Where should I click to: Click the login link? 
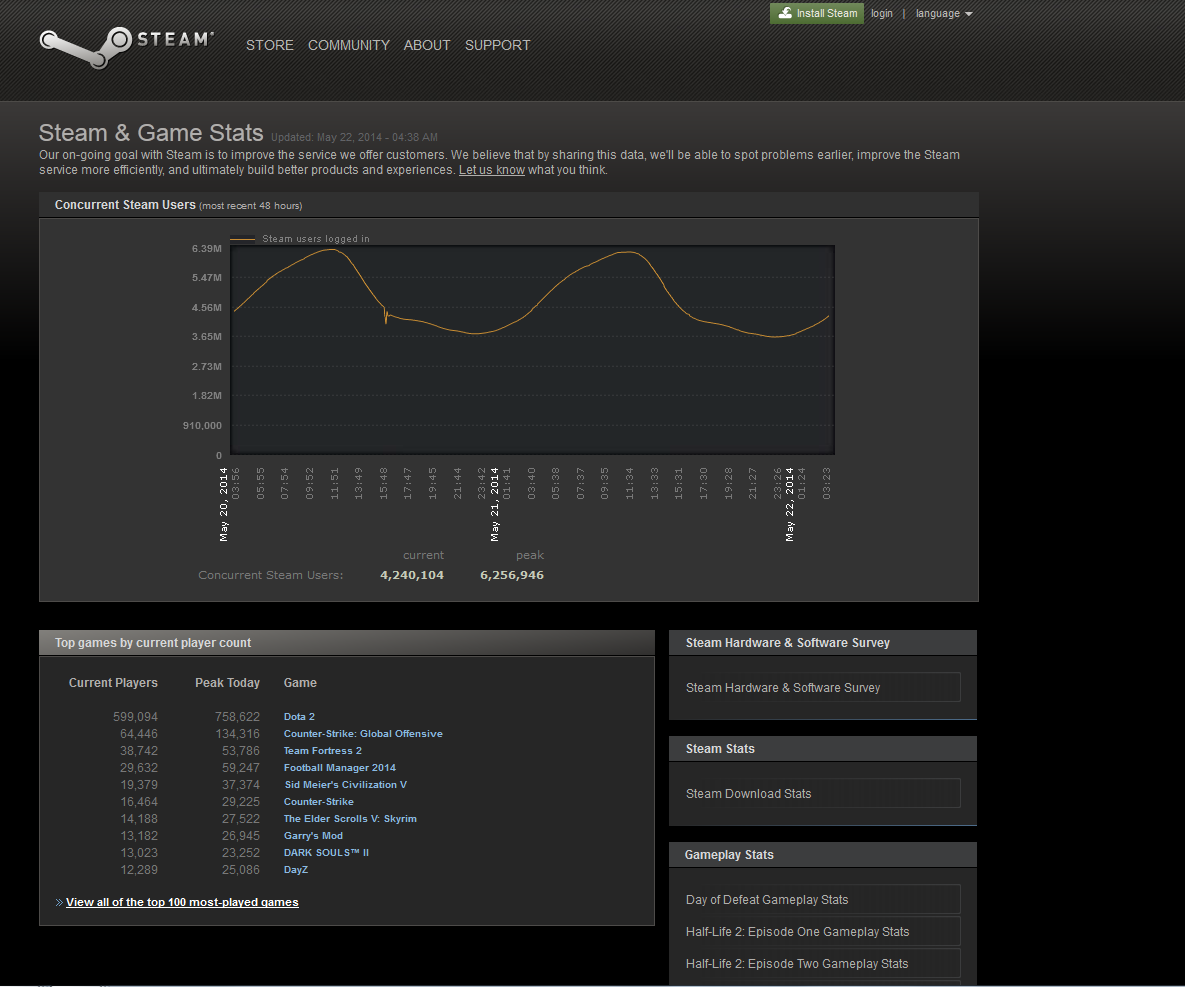[x=881, y=14]
